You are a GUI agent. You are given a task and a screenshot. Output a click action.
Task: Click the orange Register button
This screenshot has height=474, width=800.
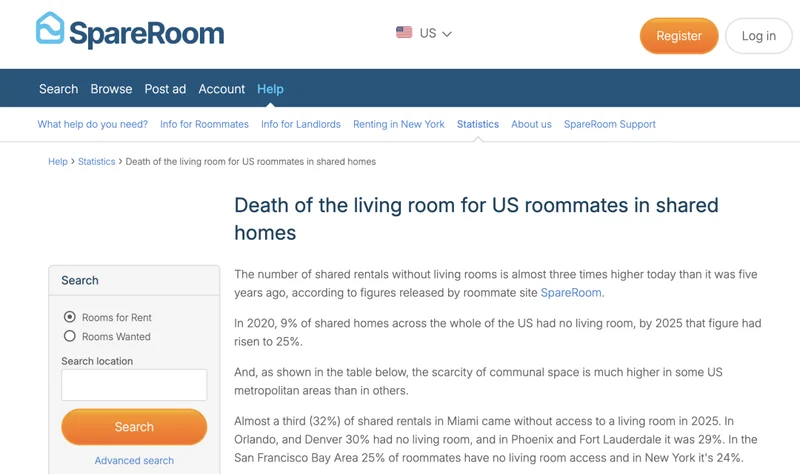[679, 36]
